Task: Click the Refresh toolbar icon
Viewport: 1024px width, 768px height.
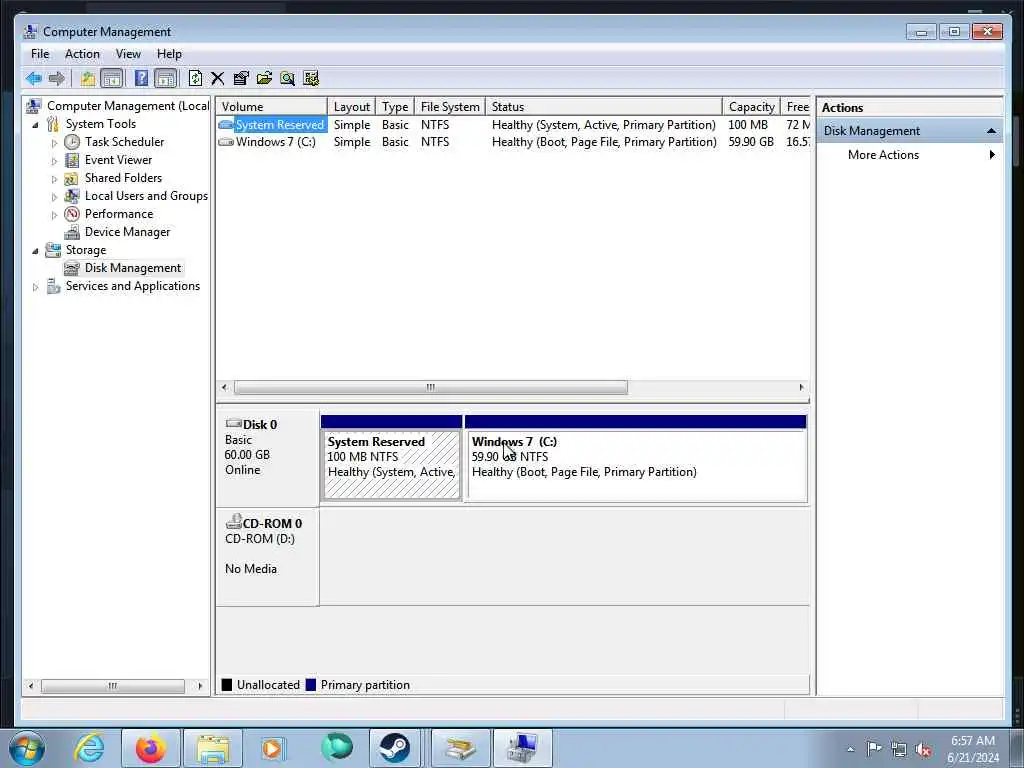Action: pos(195,79)
